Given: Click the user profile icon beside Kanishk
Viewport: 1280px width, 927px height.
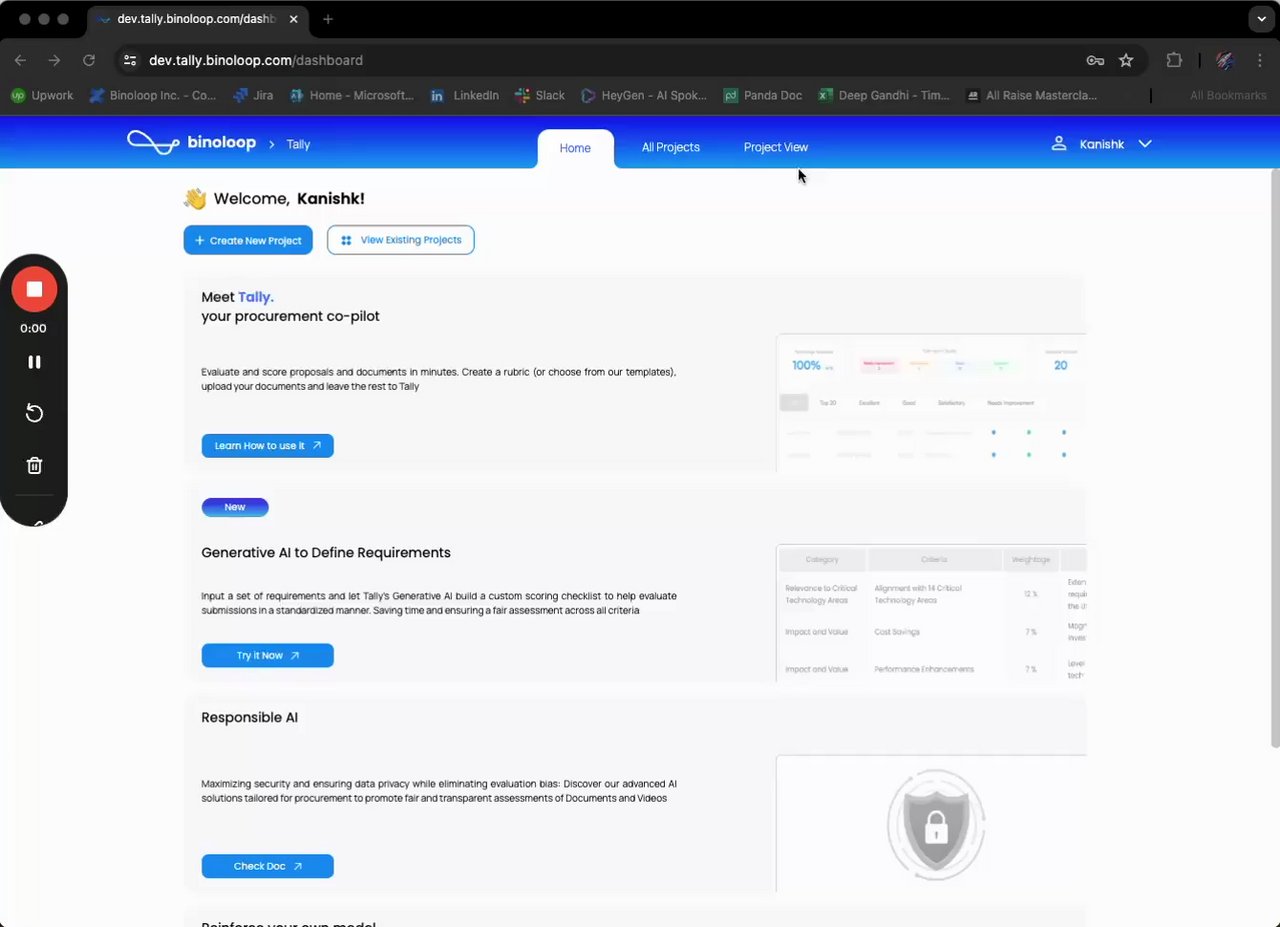Looking at the screenshot, I should click(1059, 144).
